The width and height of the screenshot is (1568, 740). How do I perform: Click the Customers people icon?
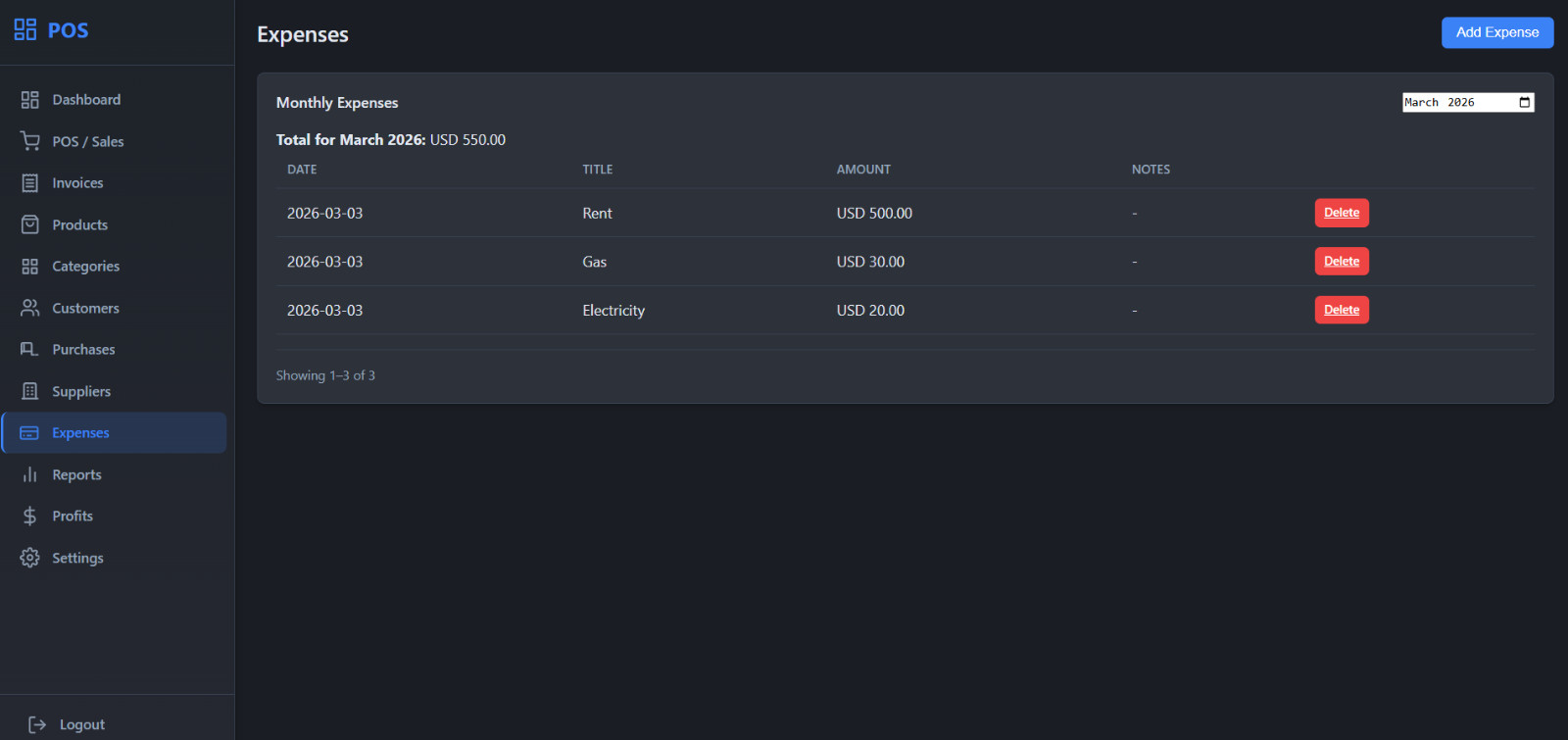click(30, 308)
